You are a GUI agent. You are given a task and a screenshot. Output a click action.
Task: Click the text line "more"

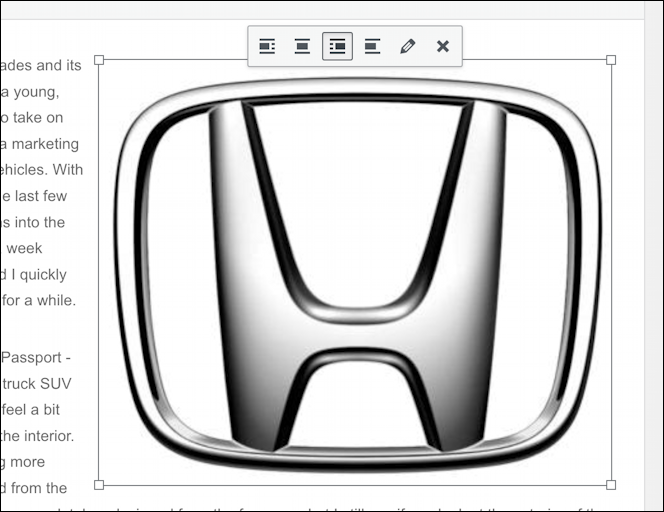pos(27,462)
